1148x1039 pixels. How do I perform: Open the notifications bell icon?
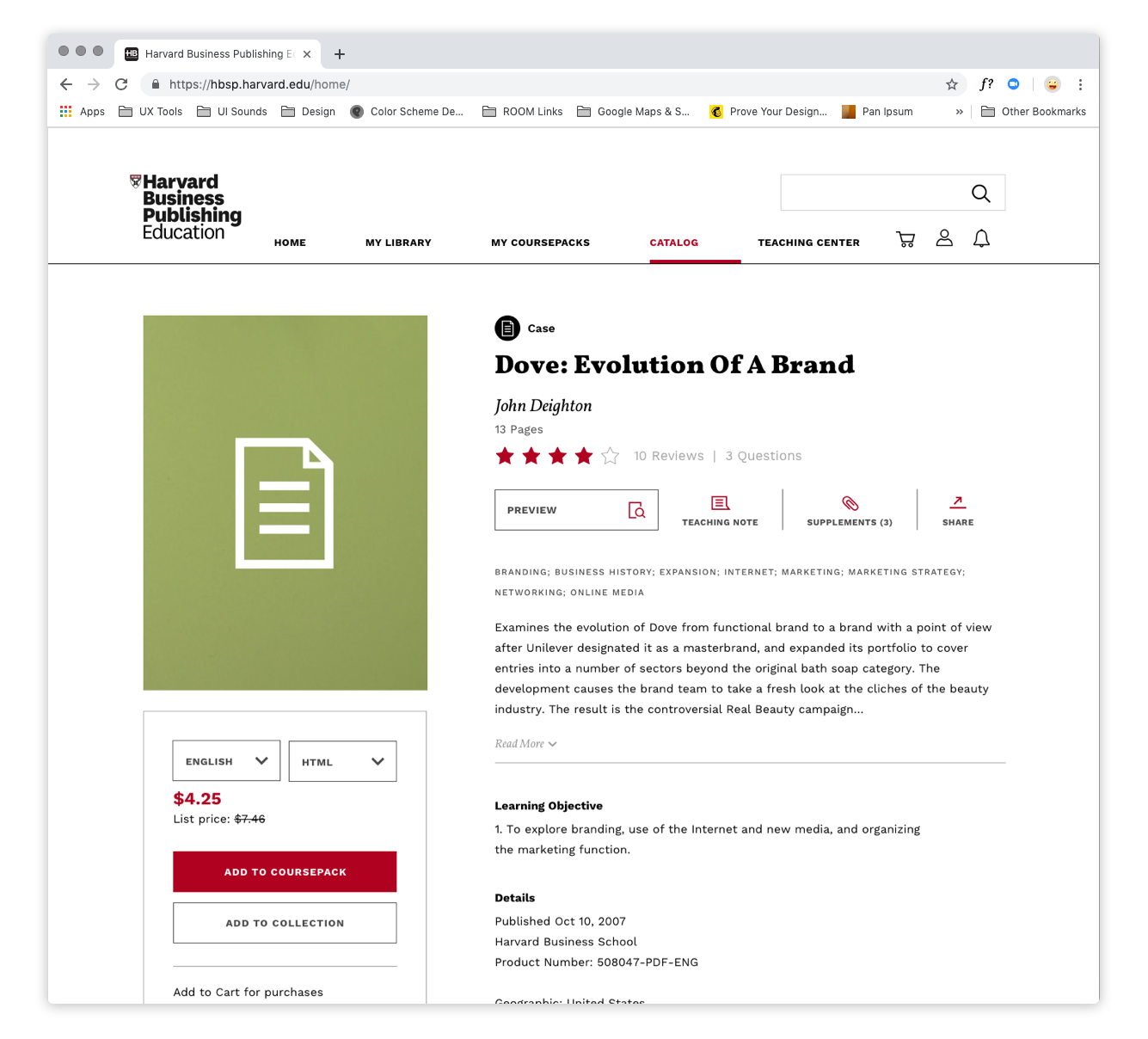[981, 238]
